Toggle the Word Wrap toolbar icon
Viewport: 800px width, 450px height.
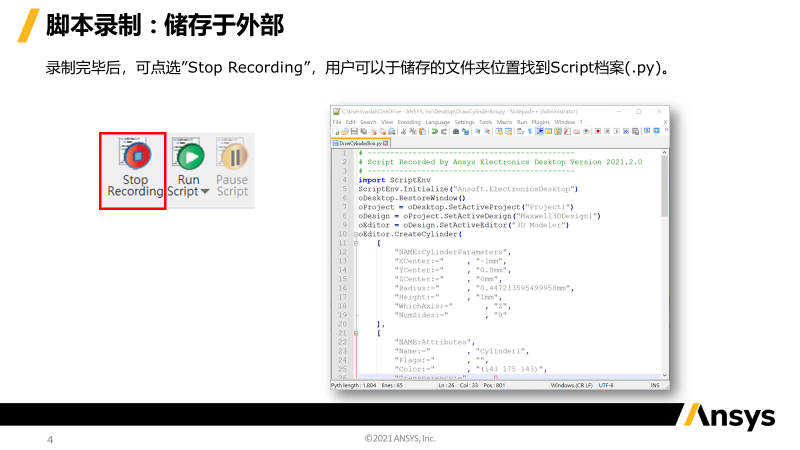520,132
